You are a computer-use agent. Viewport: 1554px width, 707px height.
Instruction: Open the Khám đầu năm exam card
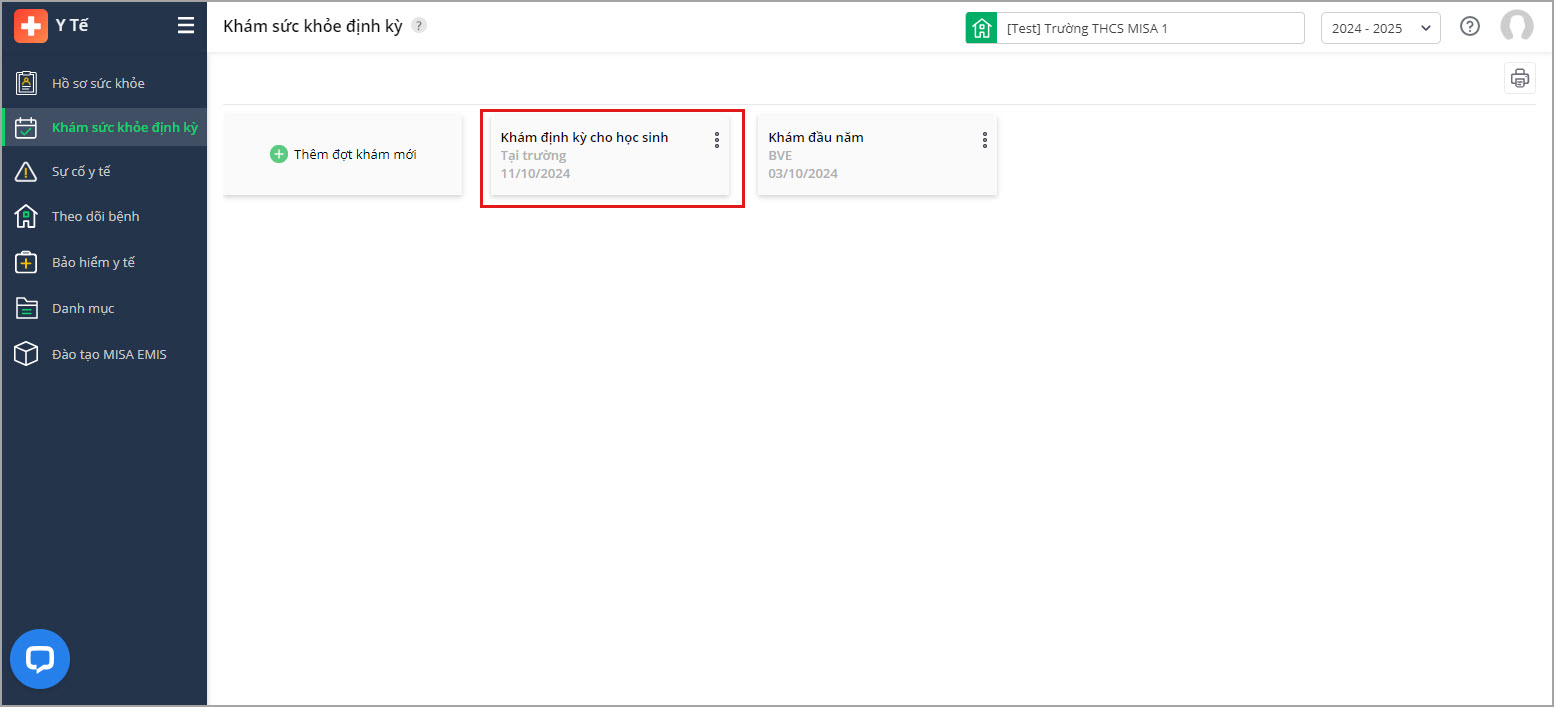[x=877, y=155]
